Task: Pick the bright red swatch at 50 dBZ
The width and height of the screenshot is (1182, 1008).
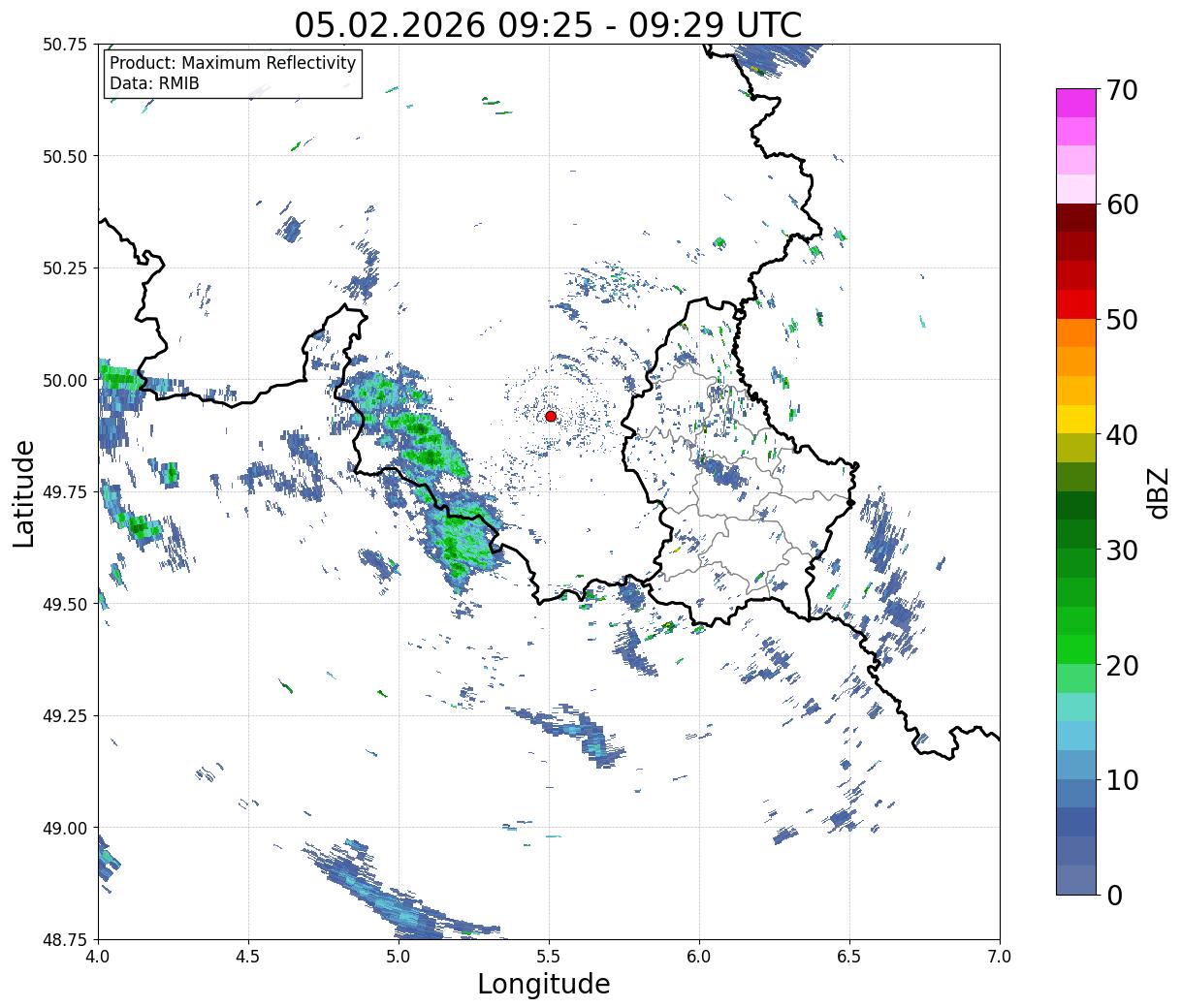Action: click(1076, 304)
